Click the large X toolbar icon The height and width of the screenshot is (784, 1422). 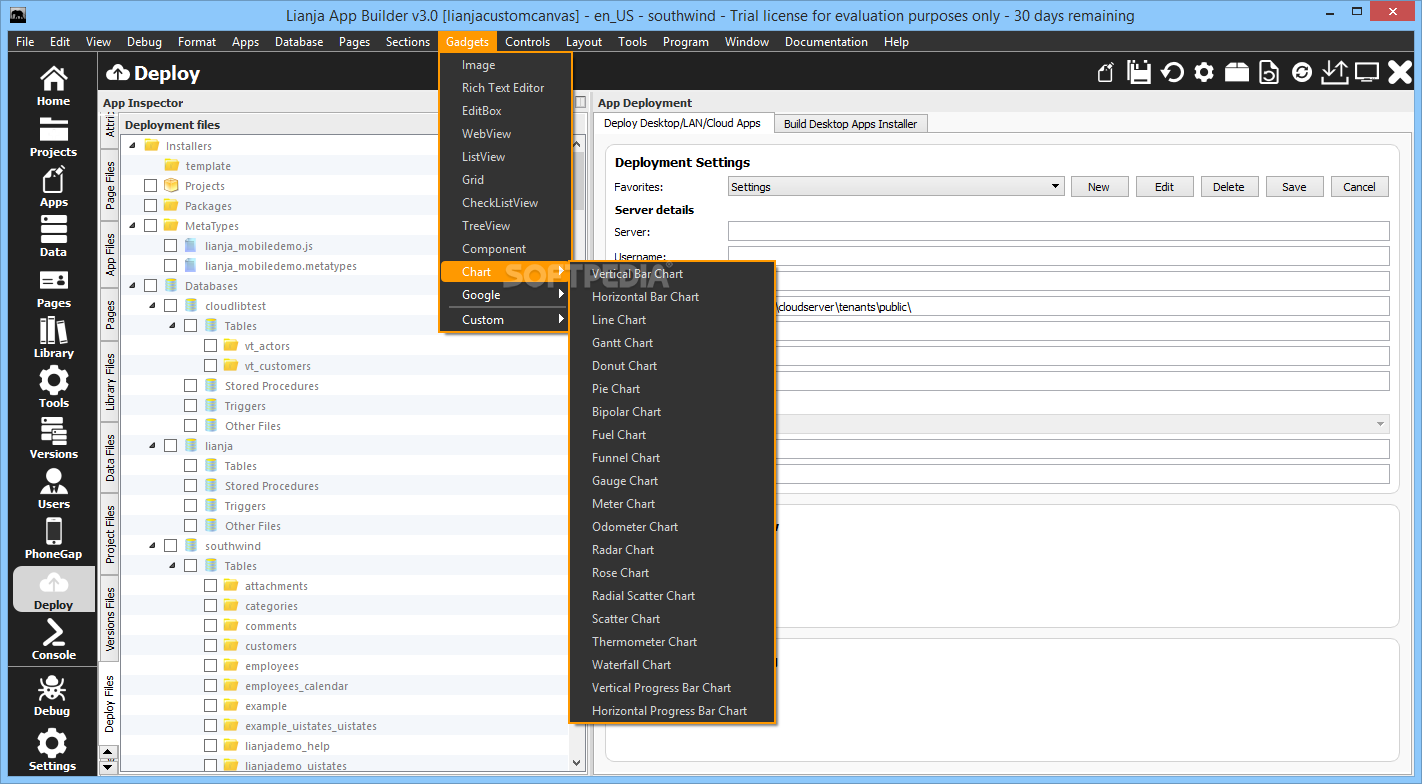(x=1399, y=72)
